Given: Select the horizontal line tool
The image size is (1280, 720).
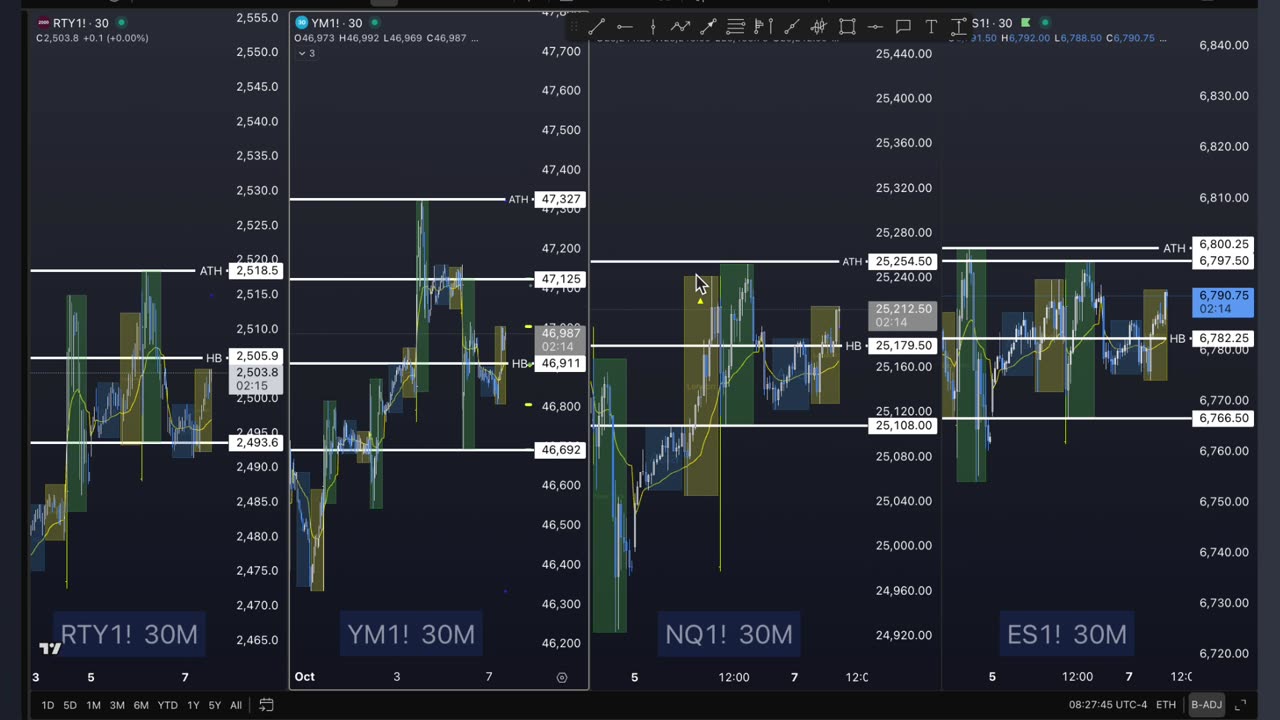Looking at the screenshot, I should click(x=624, y=27).
